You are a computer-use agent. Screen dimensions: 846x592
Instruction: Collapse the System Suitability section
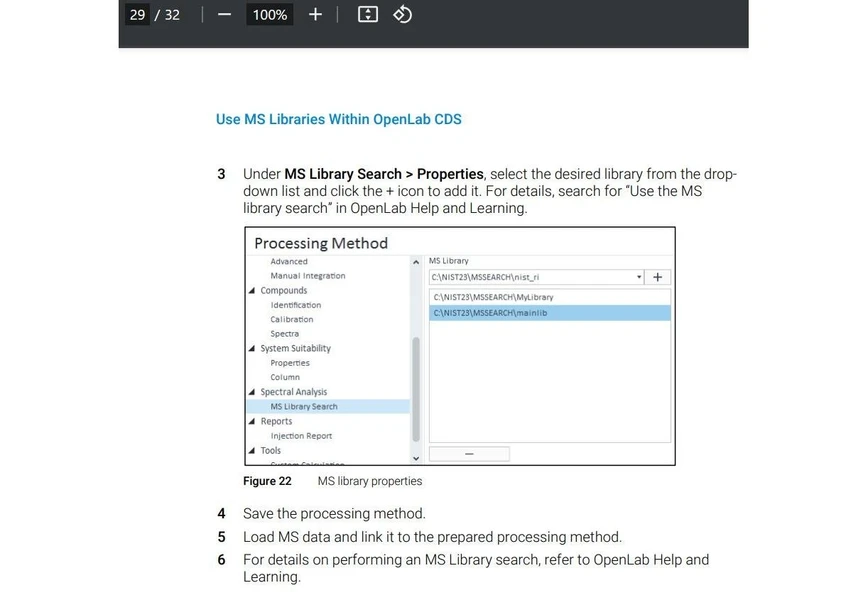pos(253,348)
